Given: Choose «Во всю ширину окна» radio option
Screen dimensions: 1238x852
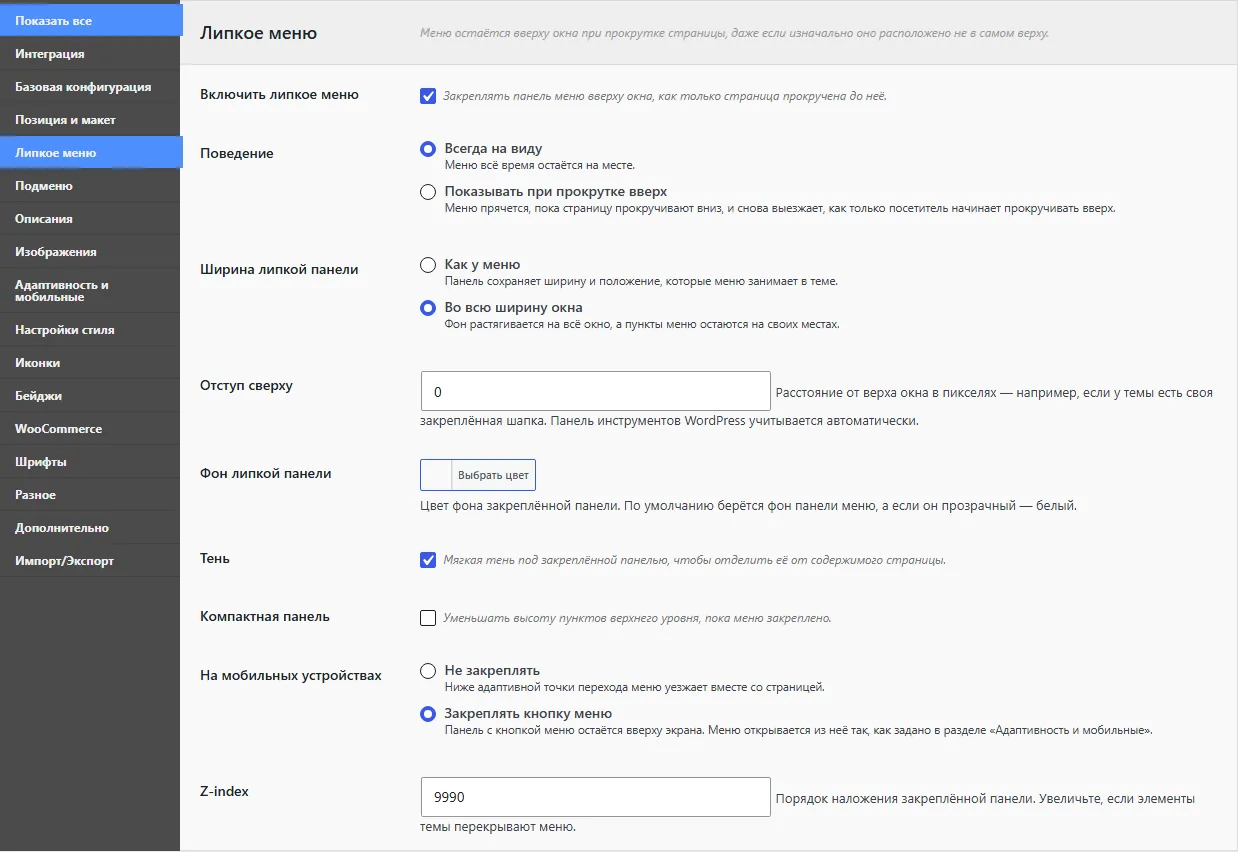Looking at the screenshot, I should (x=428, y=308).
